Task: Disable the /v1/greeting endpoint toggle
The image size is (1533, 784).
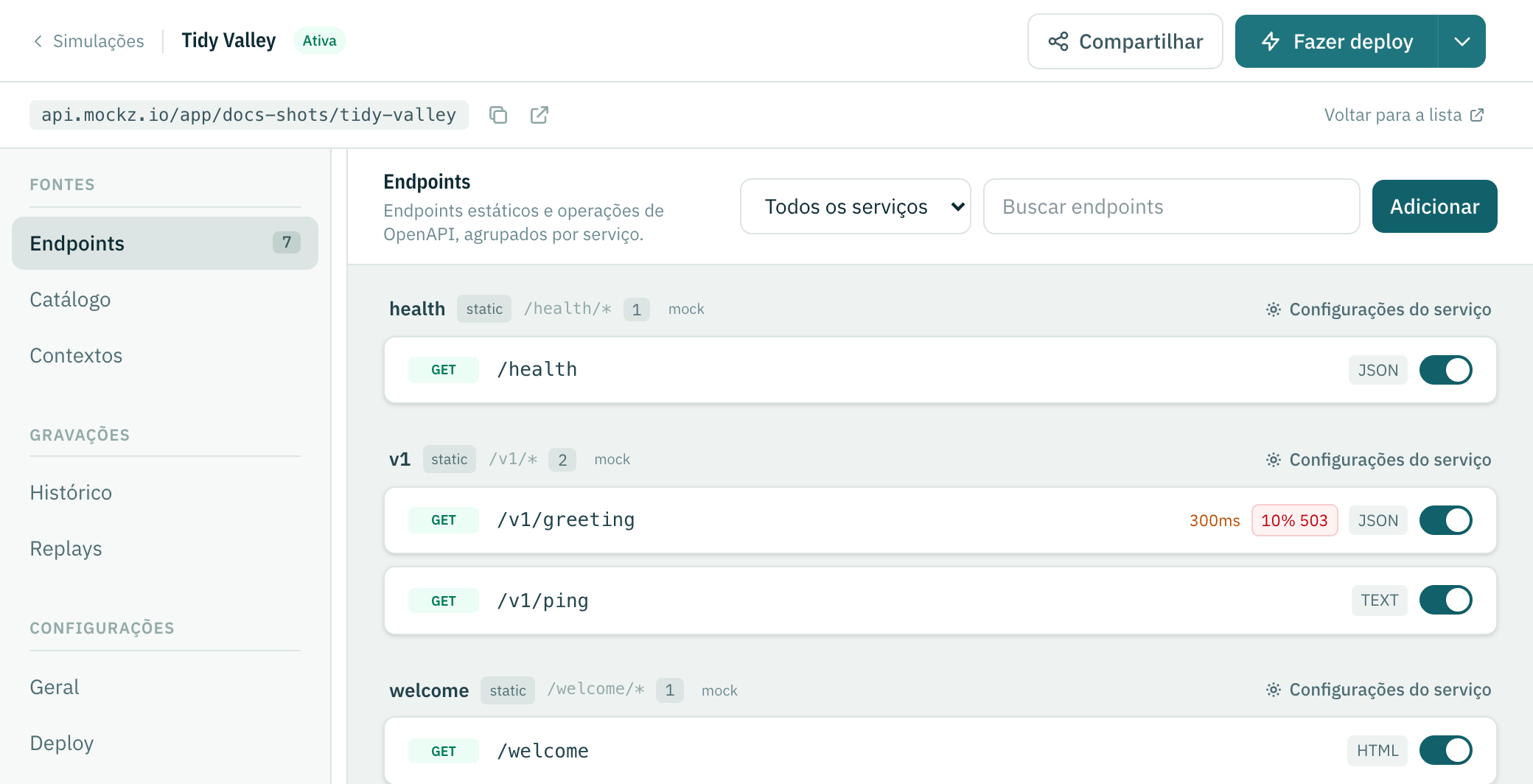Action: click(x=1445, y=520)
